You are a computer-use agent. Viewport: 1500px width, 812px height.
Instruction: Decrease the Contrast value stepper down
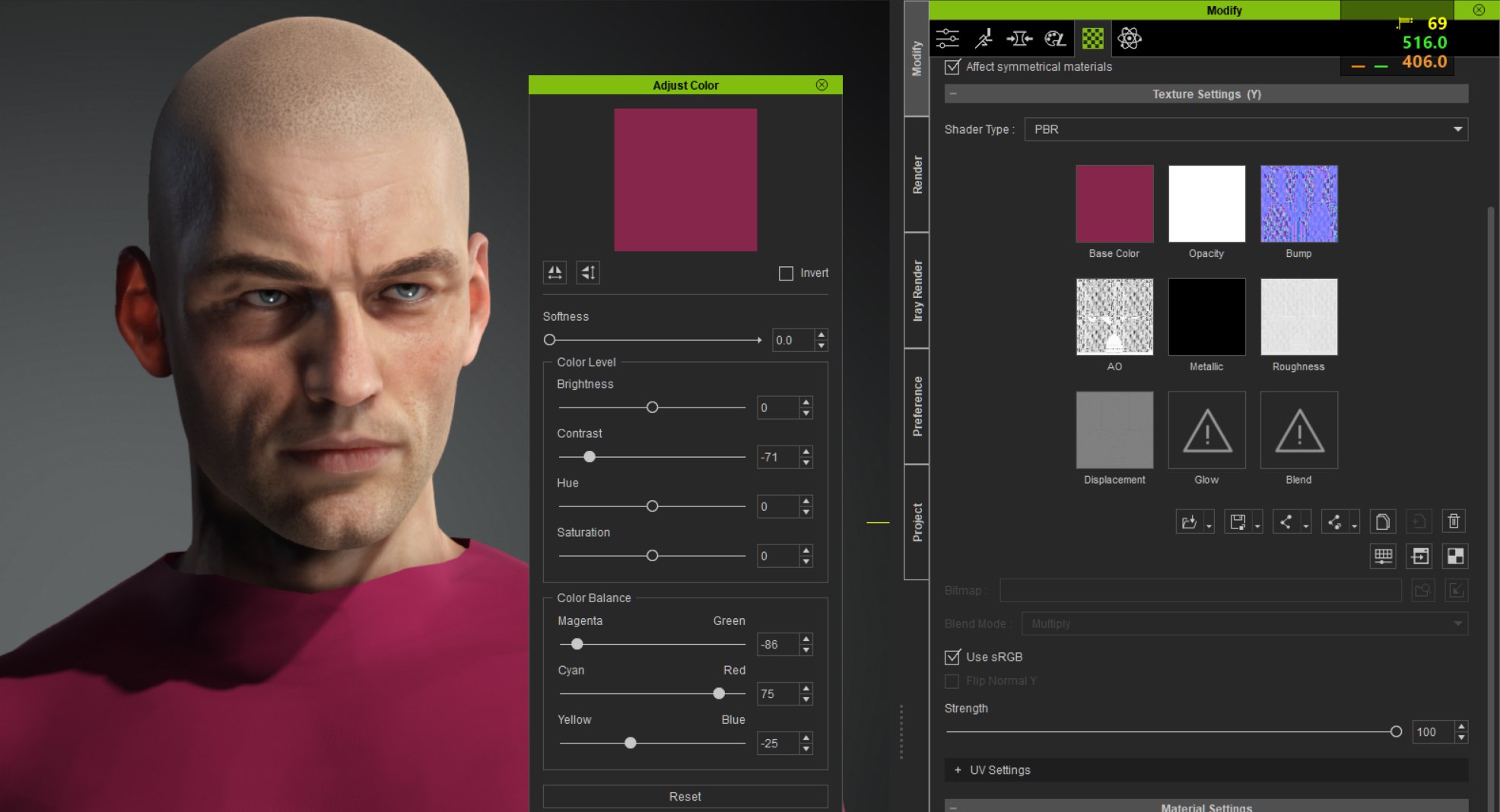click(806, 462)
